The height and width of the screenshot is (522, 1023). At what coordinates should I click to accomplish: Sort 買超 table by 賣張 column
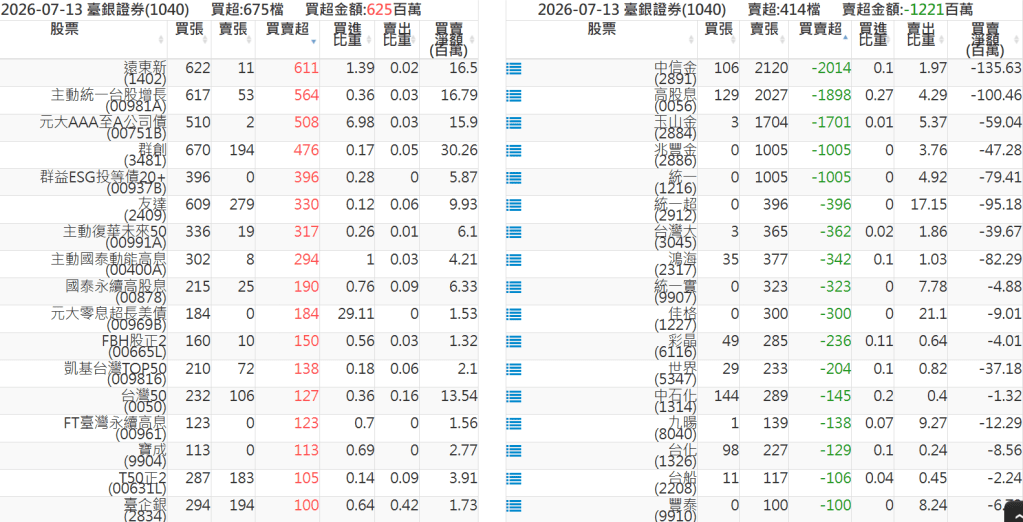pyautogui.click(x=234, y=40)
